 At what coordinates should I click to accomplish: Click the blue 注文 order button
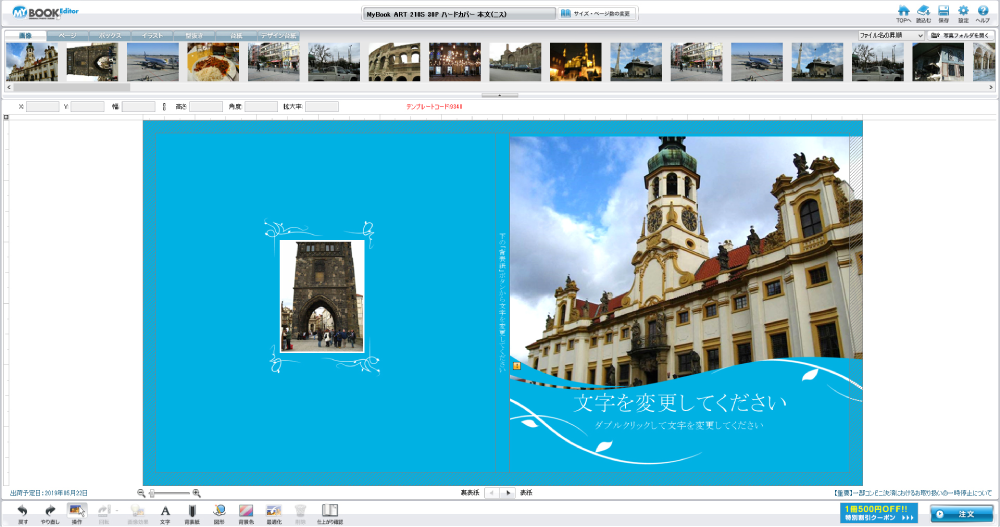click(x=961, y=513)
